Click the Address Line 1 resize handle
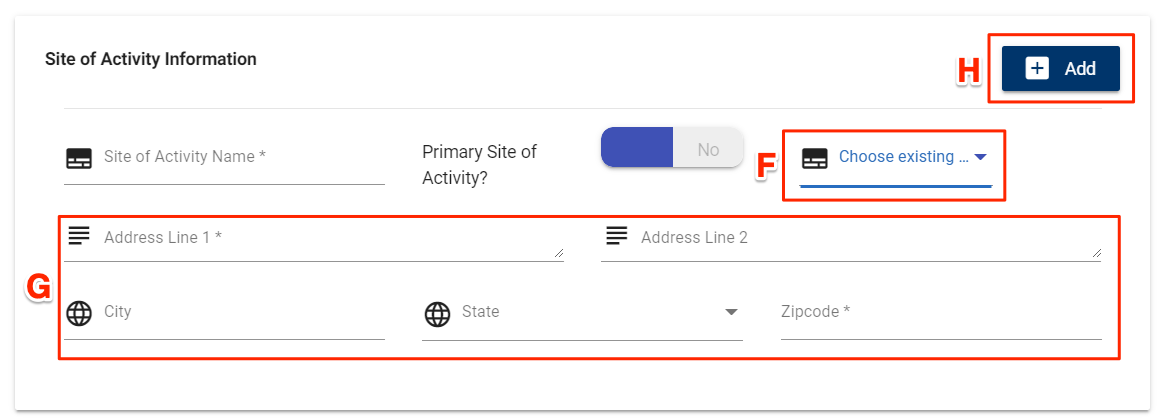This screenshot has height=420, width=1165. pyautogui.click(x=558, y=254)
